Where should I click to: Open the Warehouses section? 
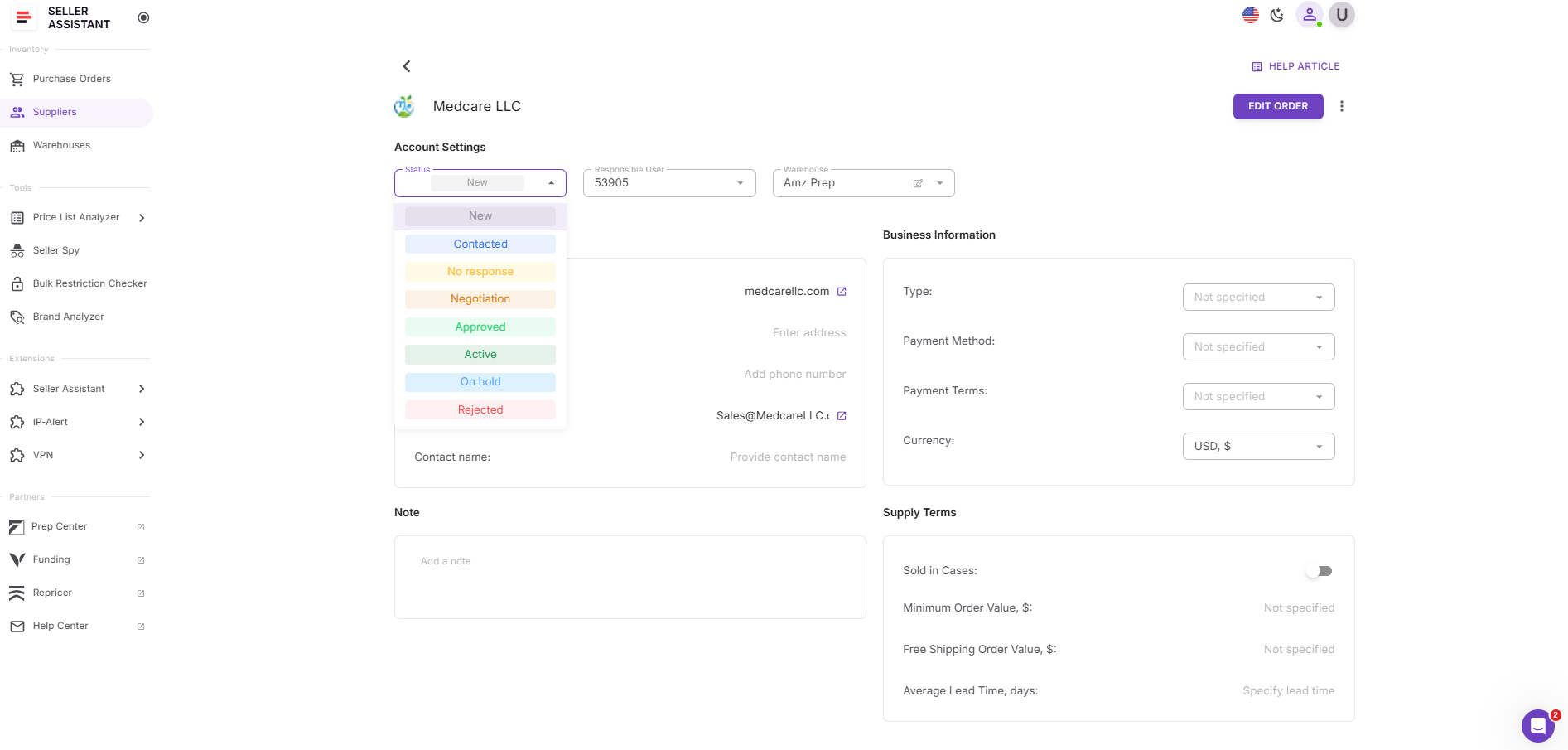click(61, 145)
